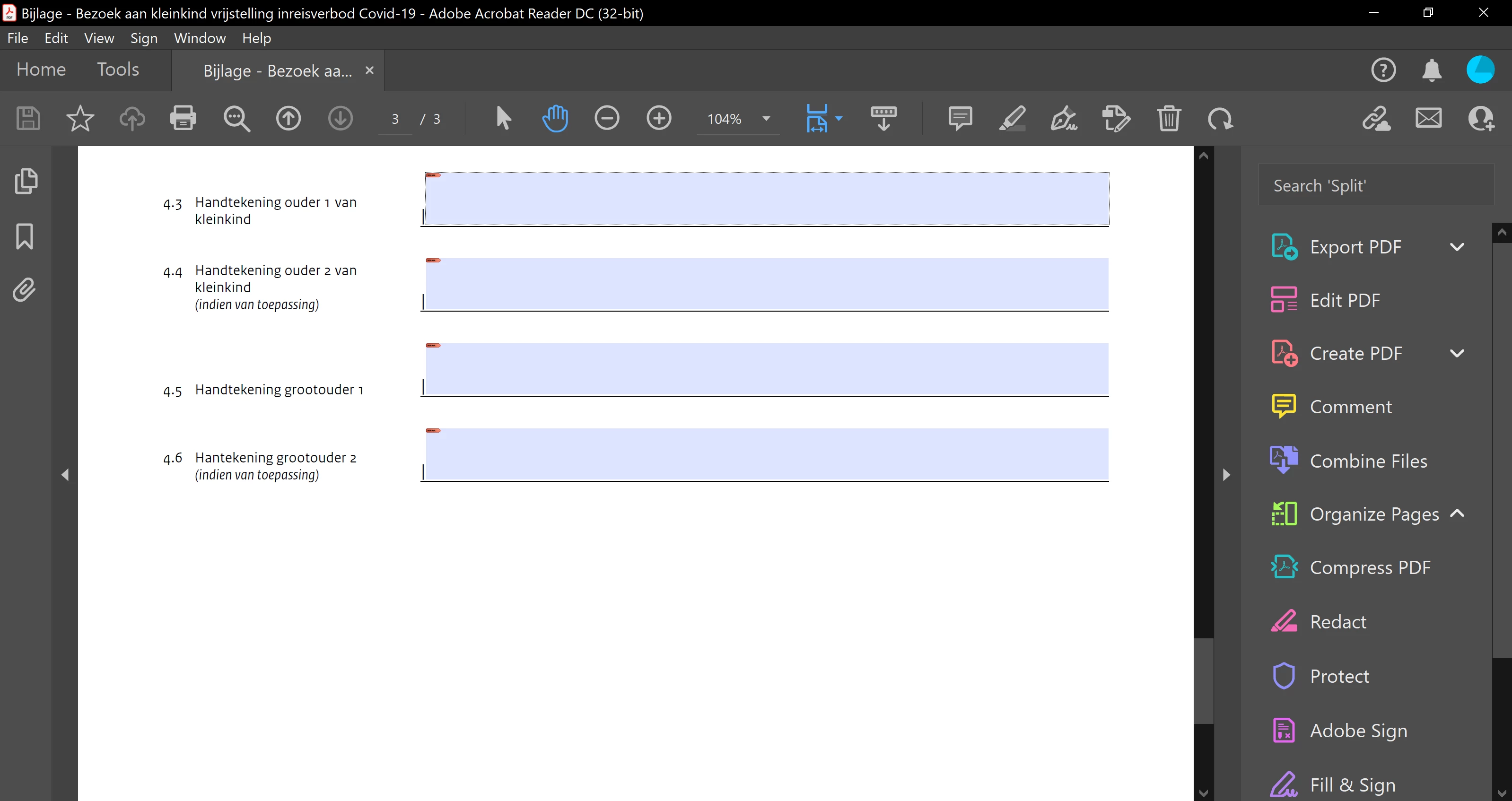
Task: Expand the Export PDF options chevron
Action: [1457, 247]
